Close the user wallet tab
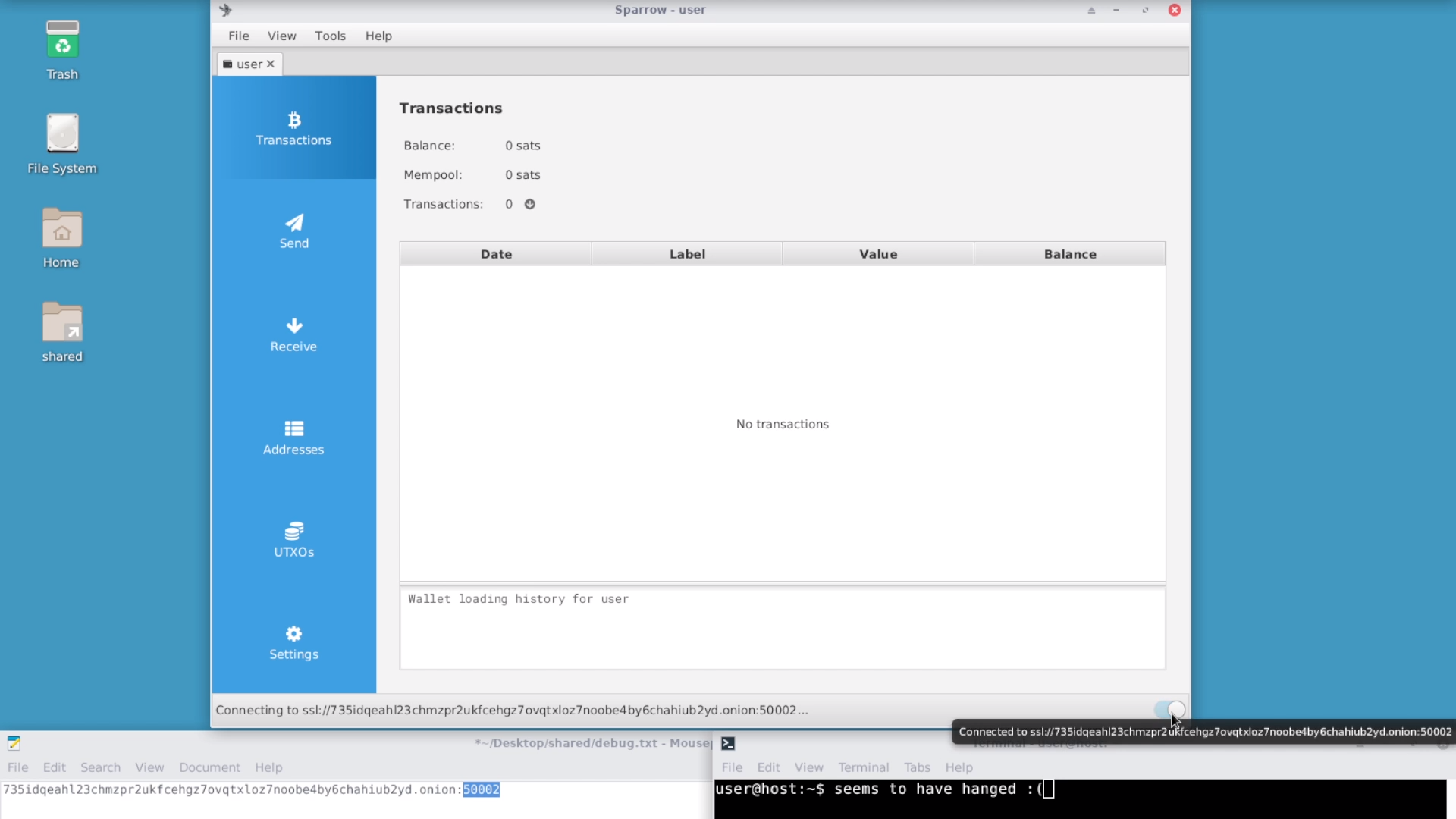This screenshot has width=1456, height=819. 270,64
